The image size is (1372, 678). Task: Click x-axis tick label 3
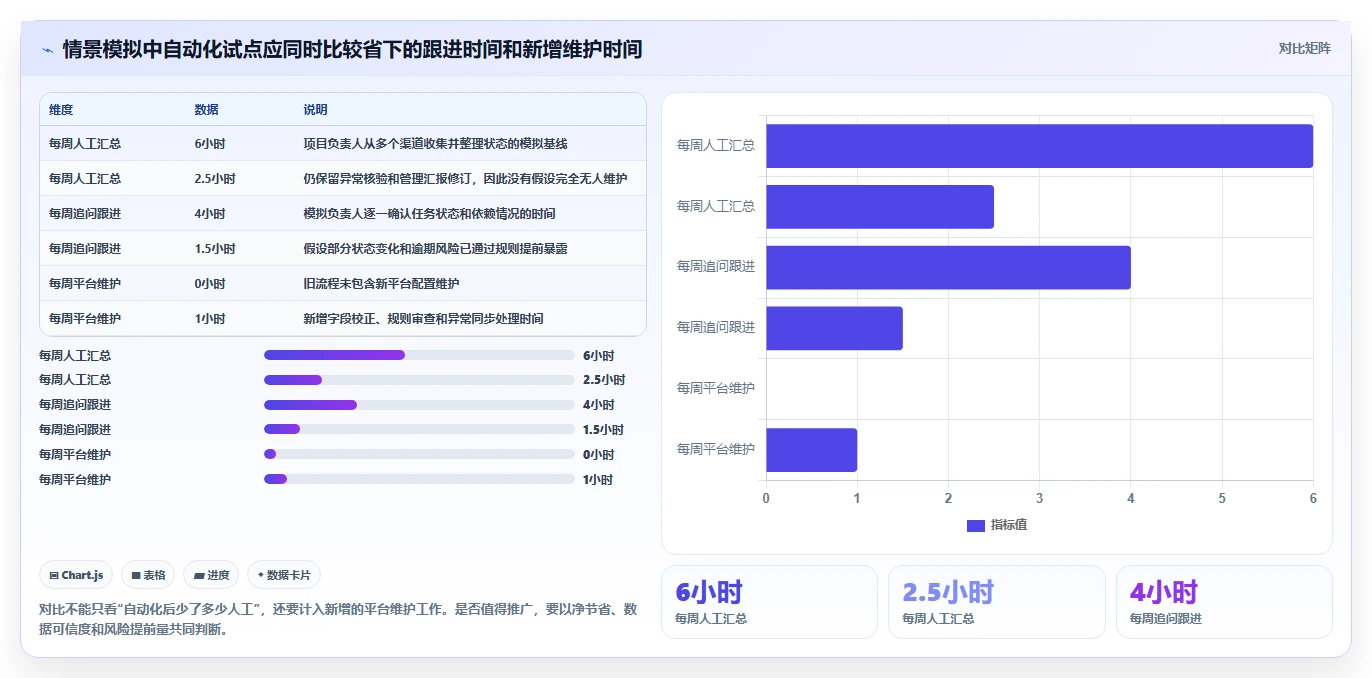(x=1039, y=498)
